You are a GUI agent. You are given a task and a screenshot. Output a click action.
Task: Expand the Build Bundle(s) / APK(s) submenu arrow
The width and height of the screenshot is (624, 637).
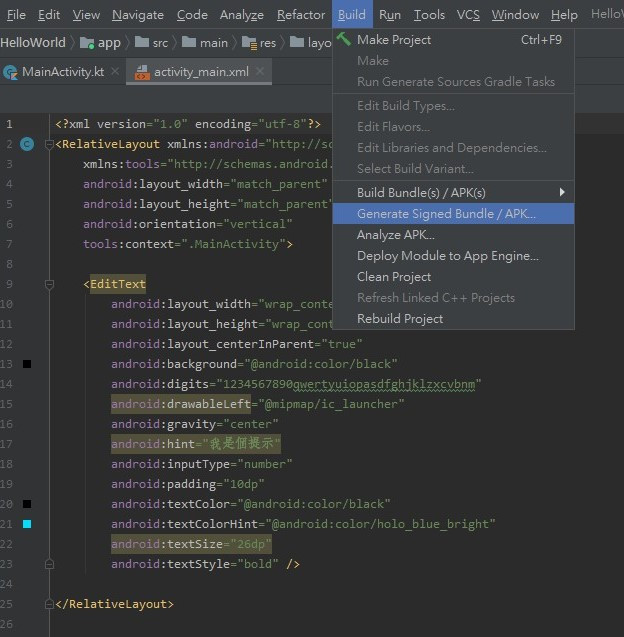[x=562, y=192]
